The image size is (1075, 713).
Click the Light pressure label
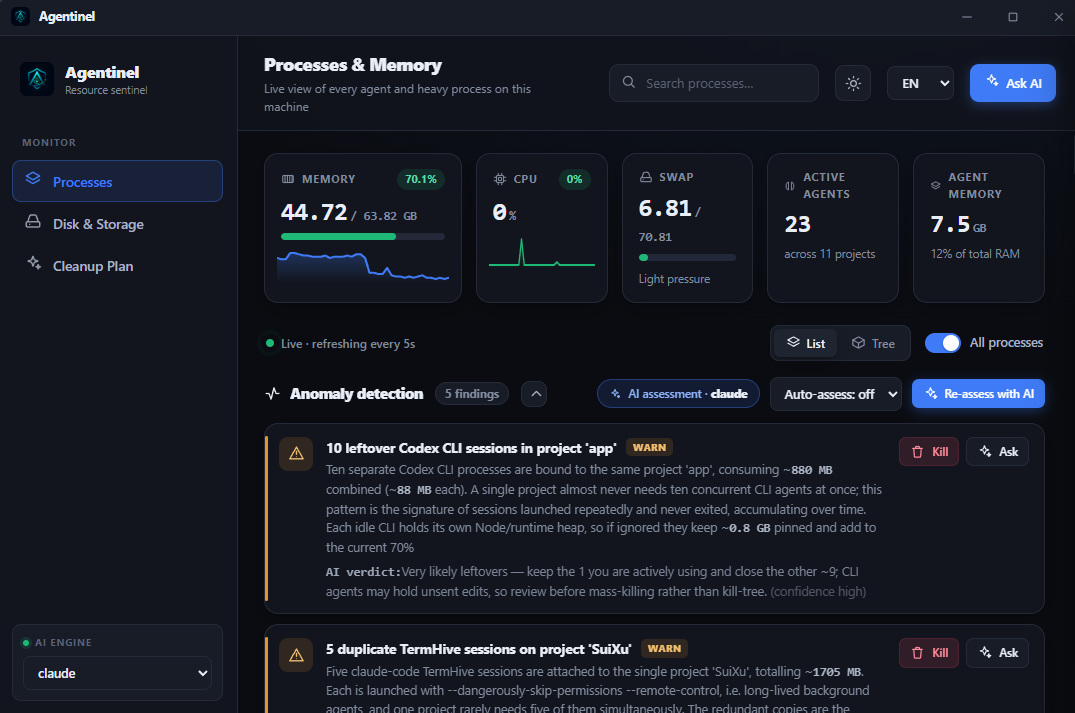click(675, 279)
